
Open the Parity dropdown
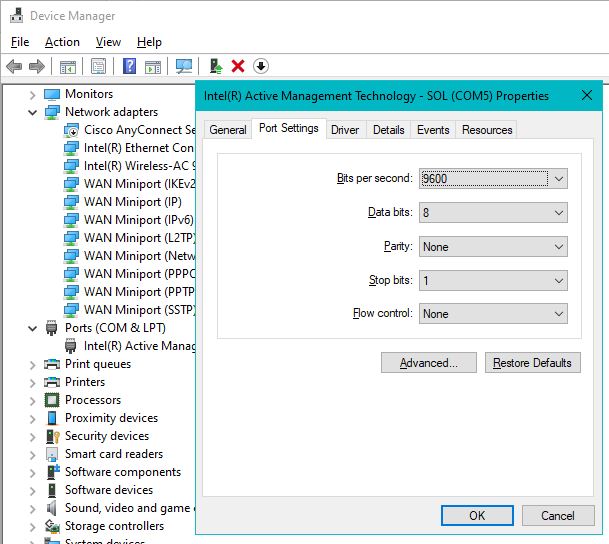coord(493,247)
